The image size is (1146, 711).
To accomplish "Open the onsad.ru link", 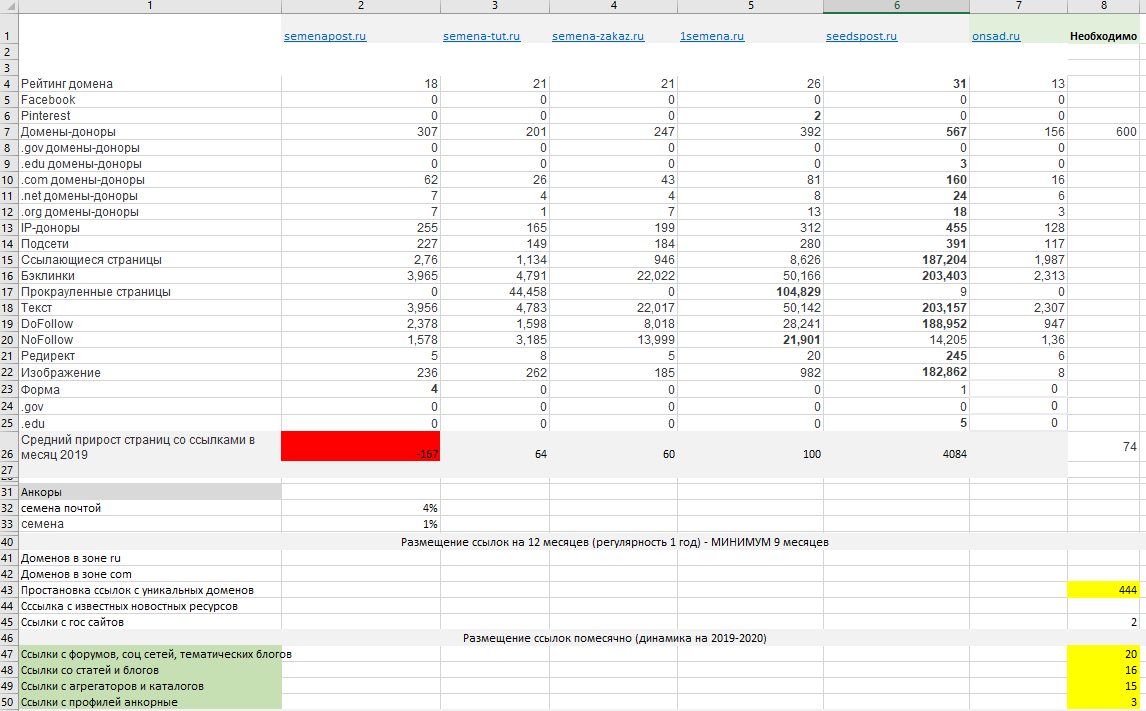I will click(x=995, y=36).
